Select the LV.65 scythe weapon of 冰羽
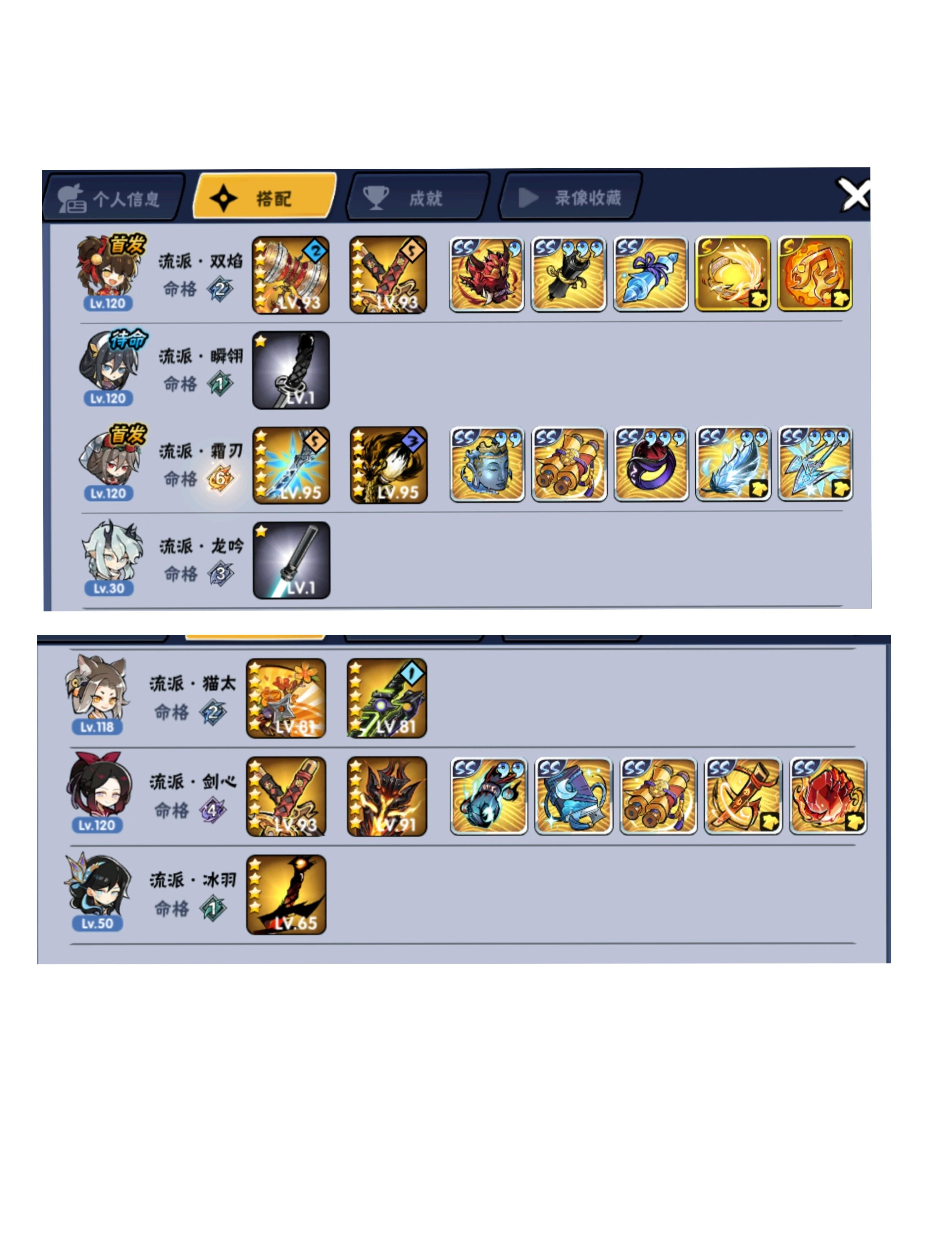The width and height of the screenshot is (952, 1256). 286,895
